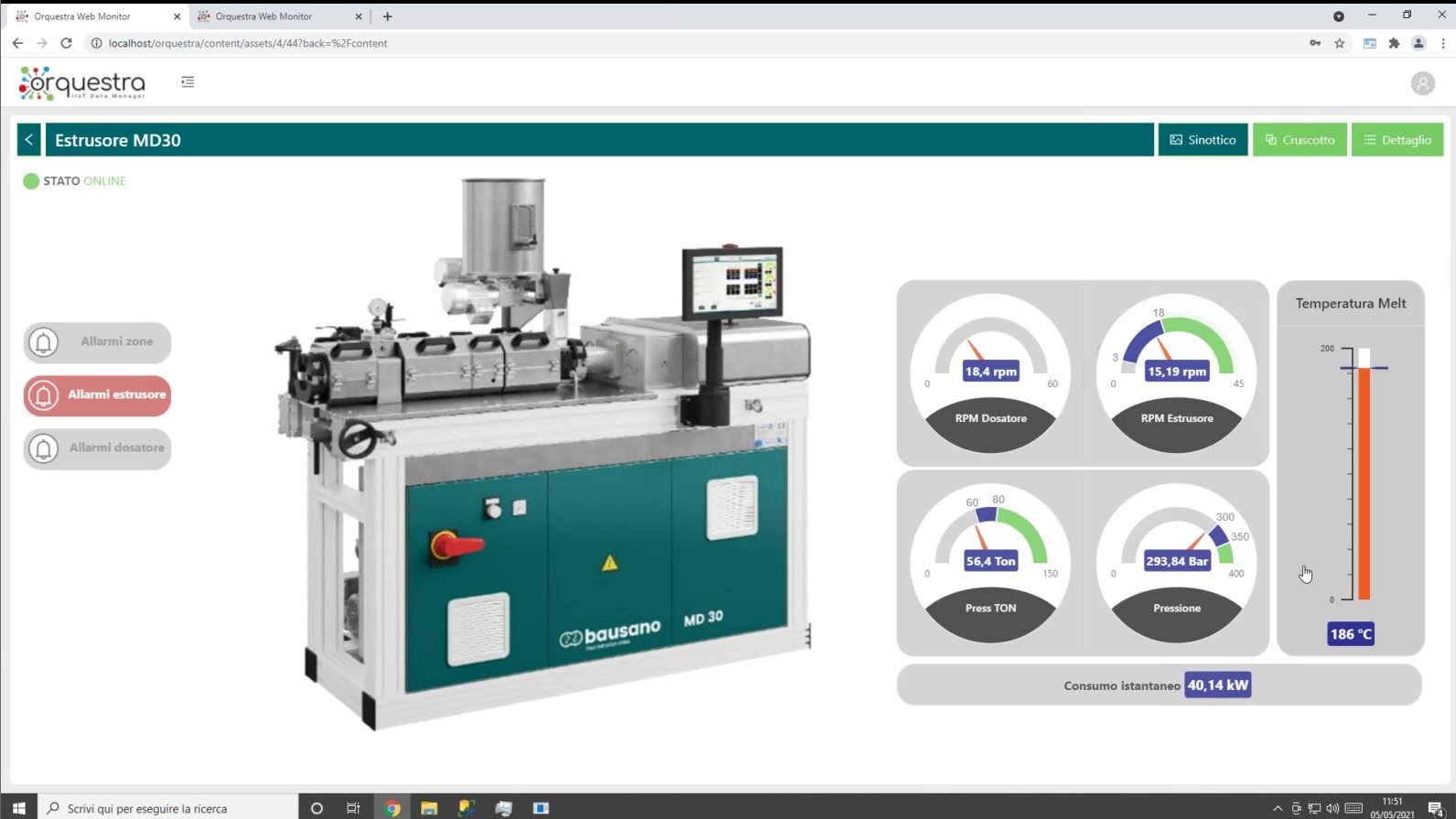Click the taskbar clock and date

[x=1392, y=808]
